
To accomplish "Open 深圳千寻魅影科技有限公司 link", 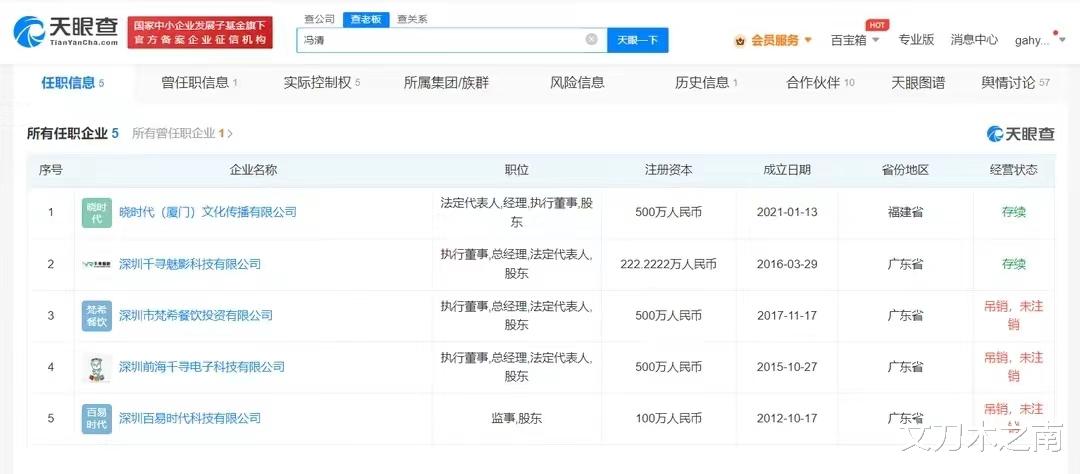I will [x=189, y=264].
